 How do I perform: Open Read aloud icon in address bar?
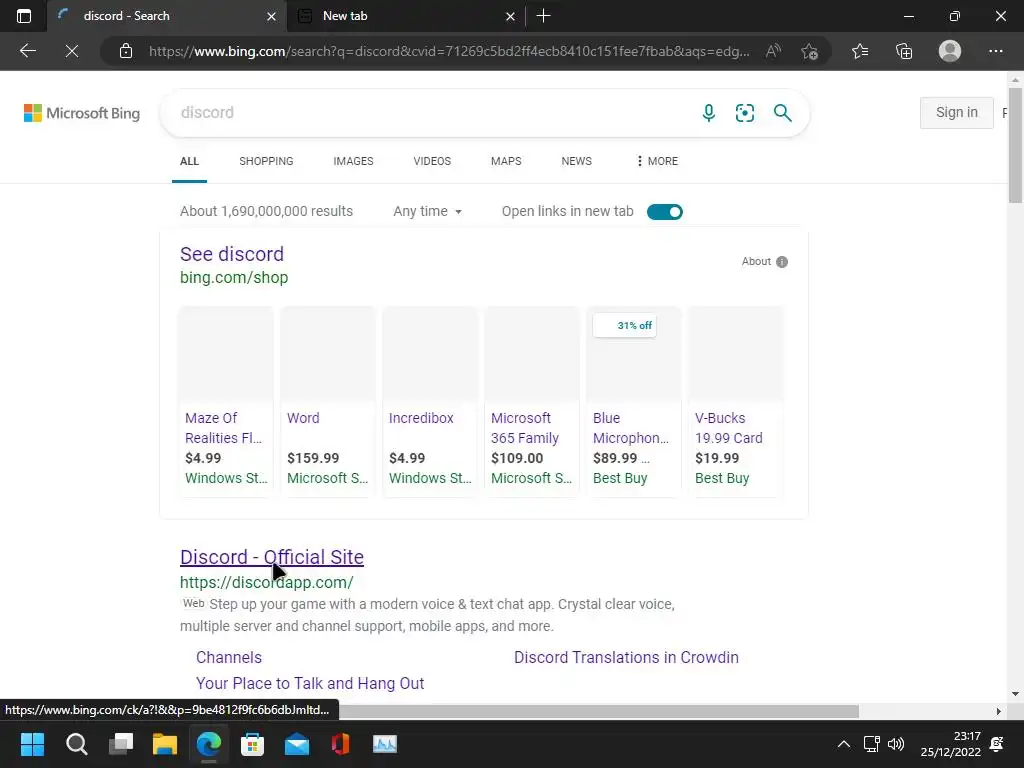[x=773, y=51]
